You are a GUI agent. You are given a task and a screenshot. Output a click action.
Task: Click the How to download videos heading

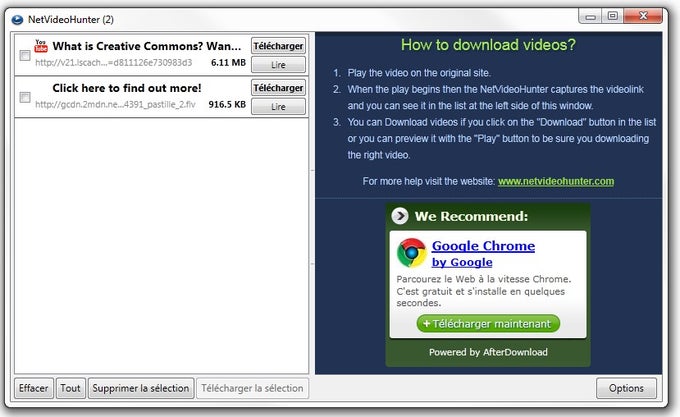488,45
